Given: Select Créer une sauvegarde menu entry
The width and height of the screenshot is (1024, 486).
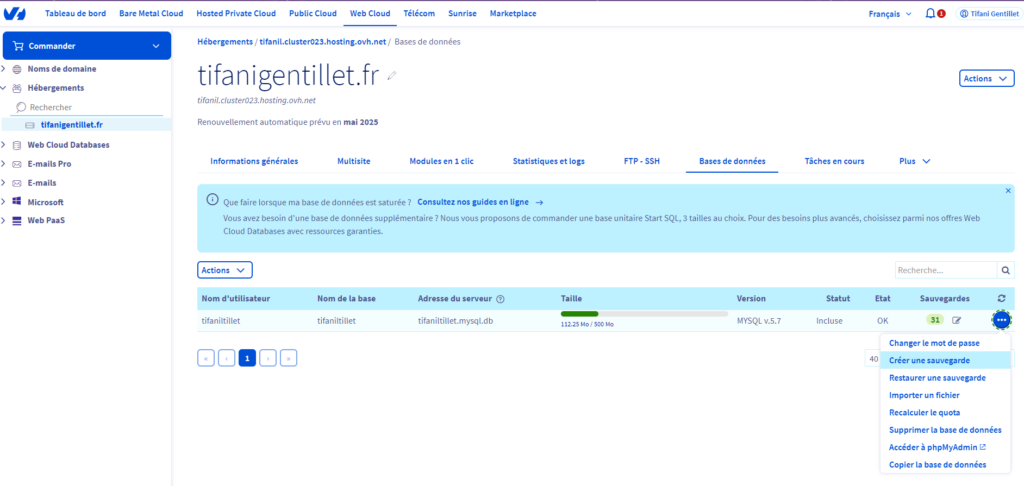Looking at the screenshot, I should pyautogui.click(x=929, y=360).
